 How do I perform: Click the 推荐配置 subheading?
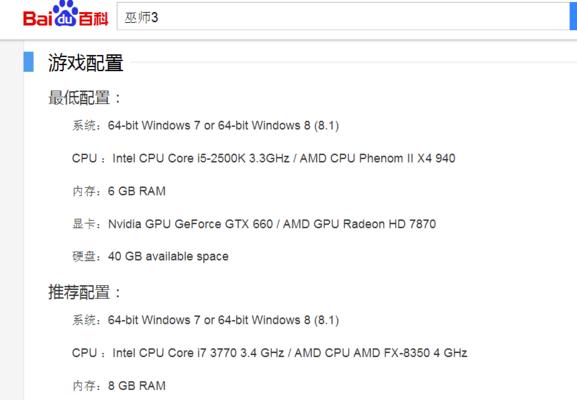coord(84,293)
